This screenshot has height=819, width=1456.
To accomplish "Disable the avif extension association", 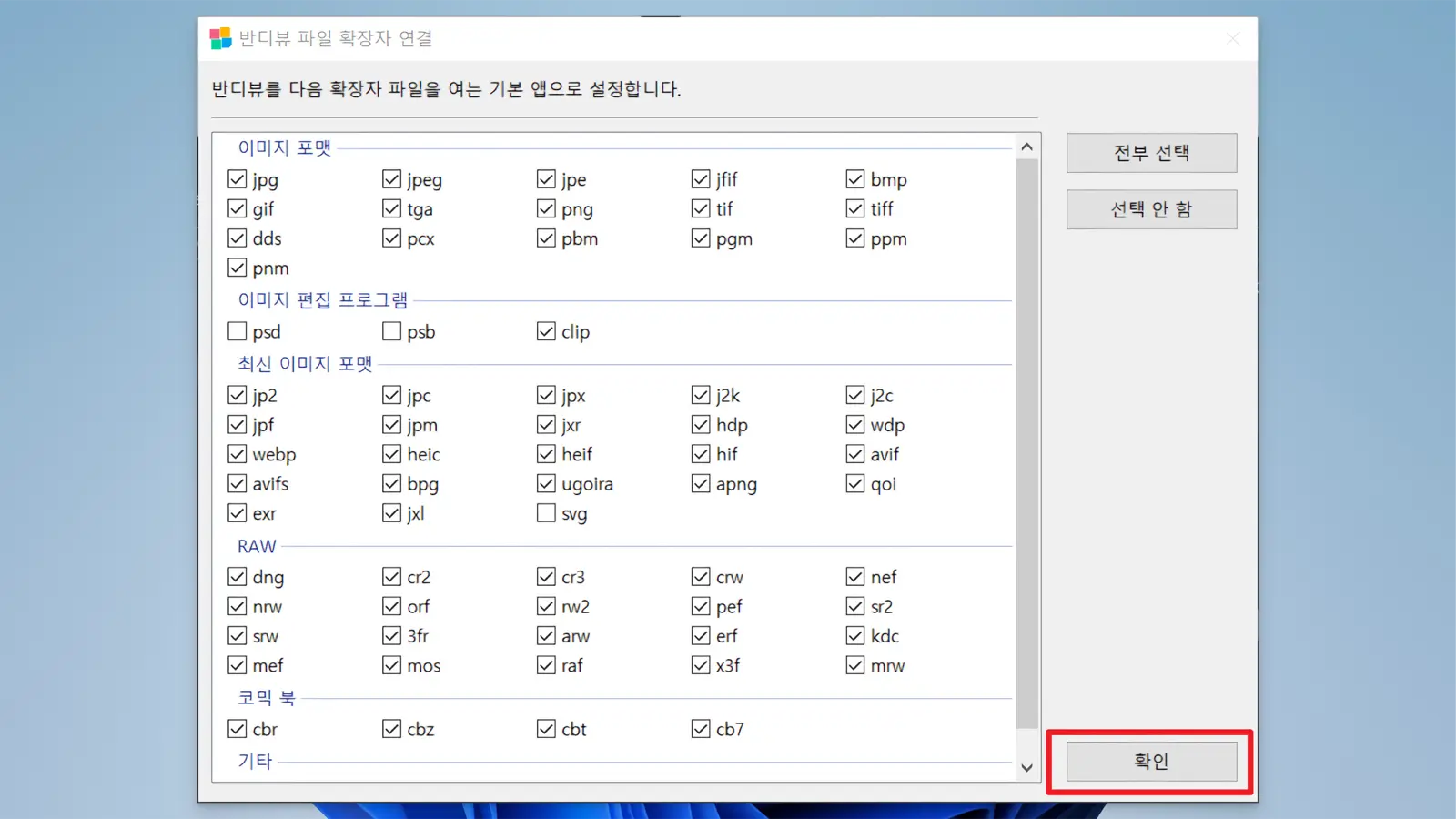I will pyautogui.click(x=854, y=453).
